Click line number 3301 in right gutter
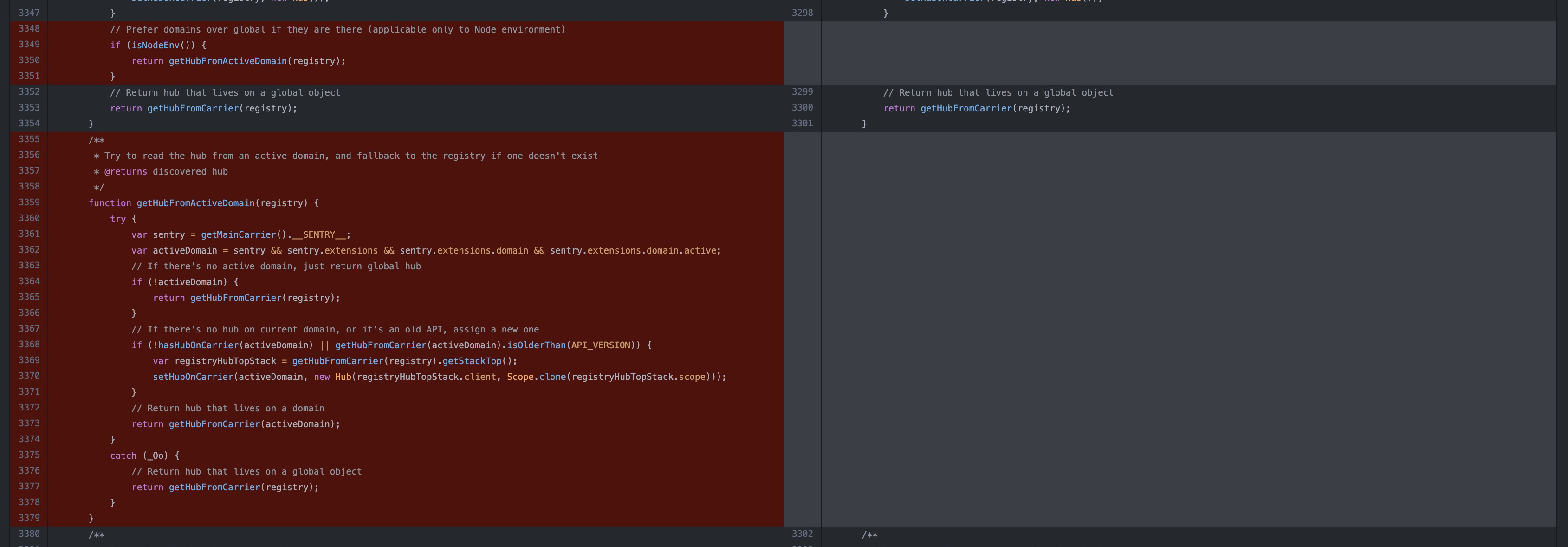 tap(802, 124)
